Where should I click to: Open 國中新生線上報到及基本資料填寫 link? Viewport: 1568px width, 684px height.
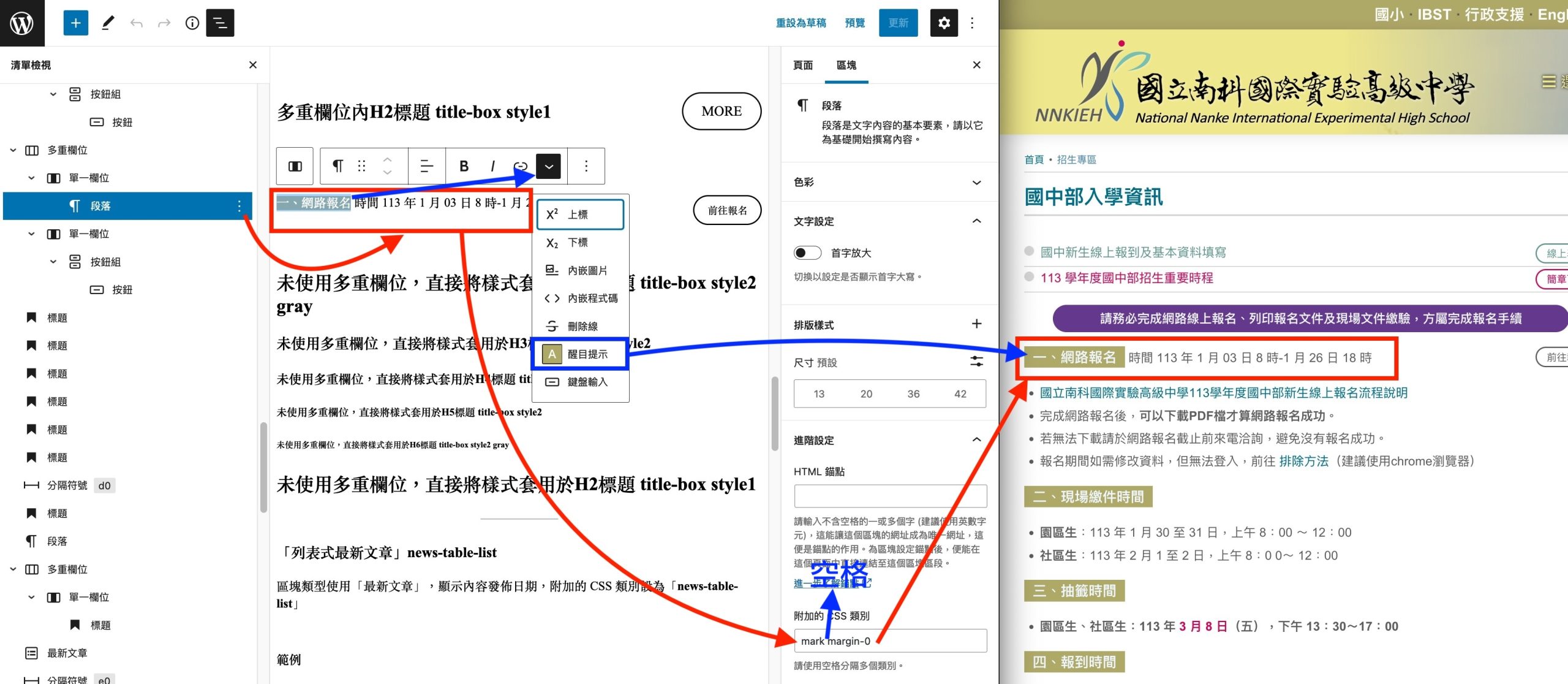[x=1133, y=252]
